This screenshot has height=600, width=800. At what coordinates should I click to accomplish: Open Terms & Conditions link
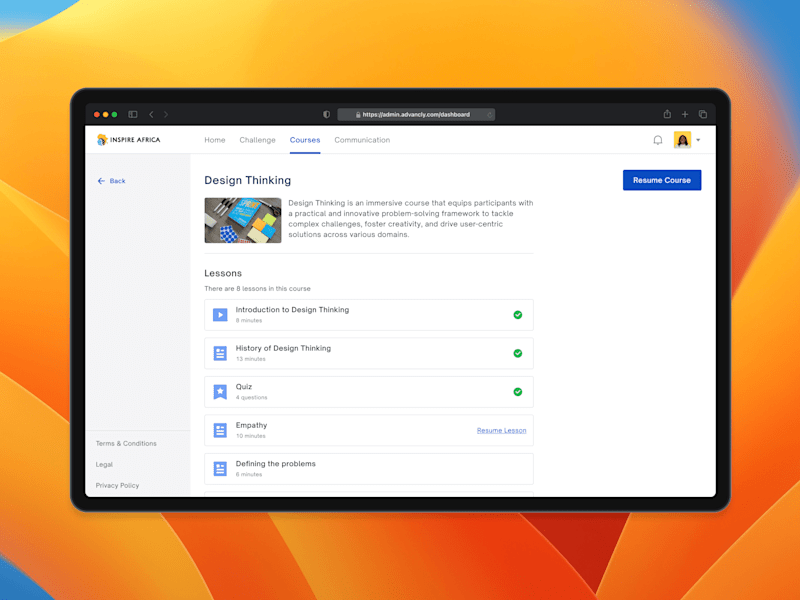tap(126, 443)
